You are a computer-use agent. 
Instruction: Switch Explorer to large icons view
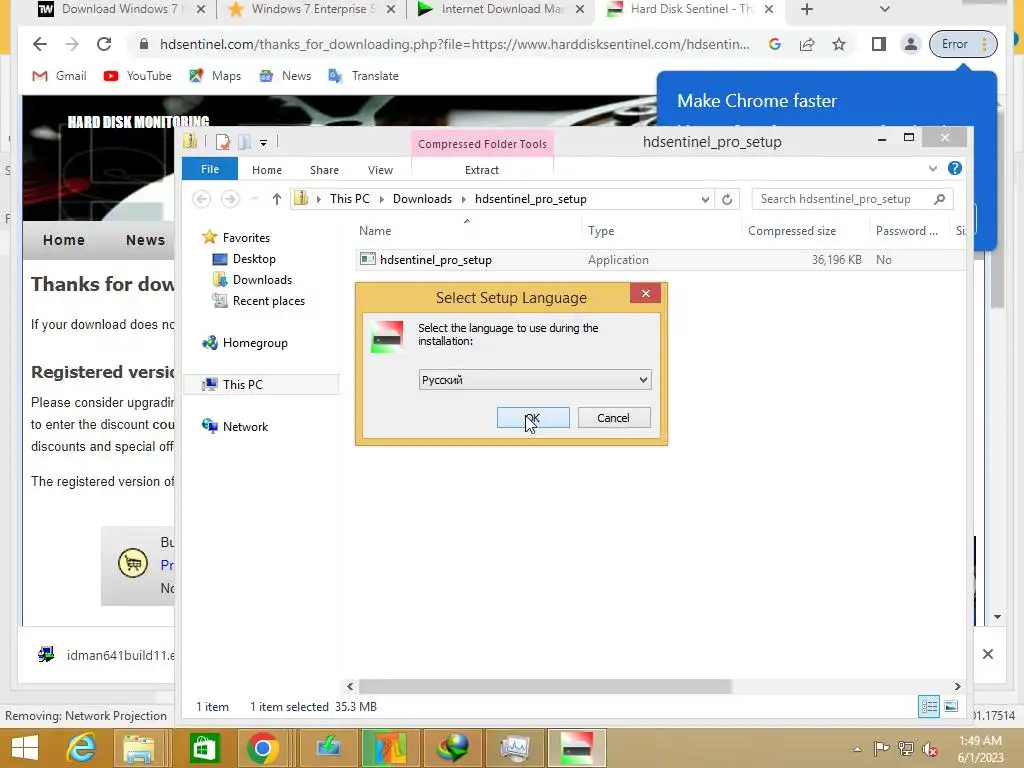[x=951, y=707]
